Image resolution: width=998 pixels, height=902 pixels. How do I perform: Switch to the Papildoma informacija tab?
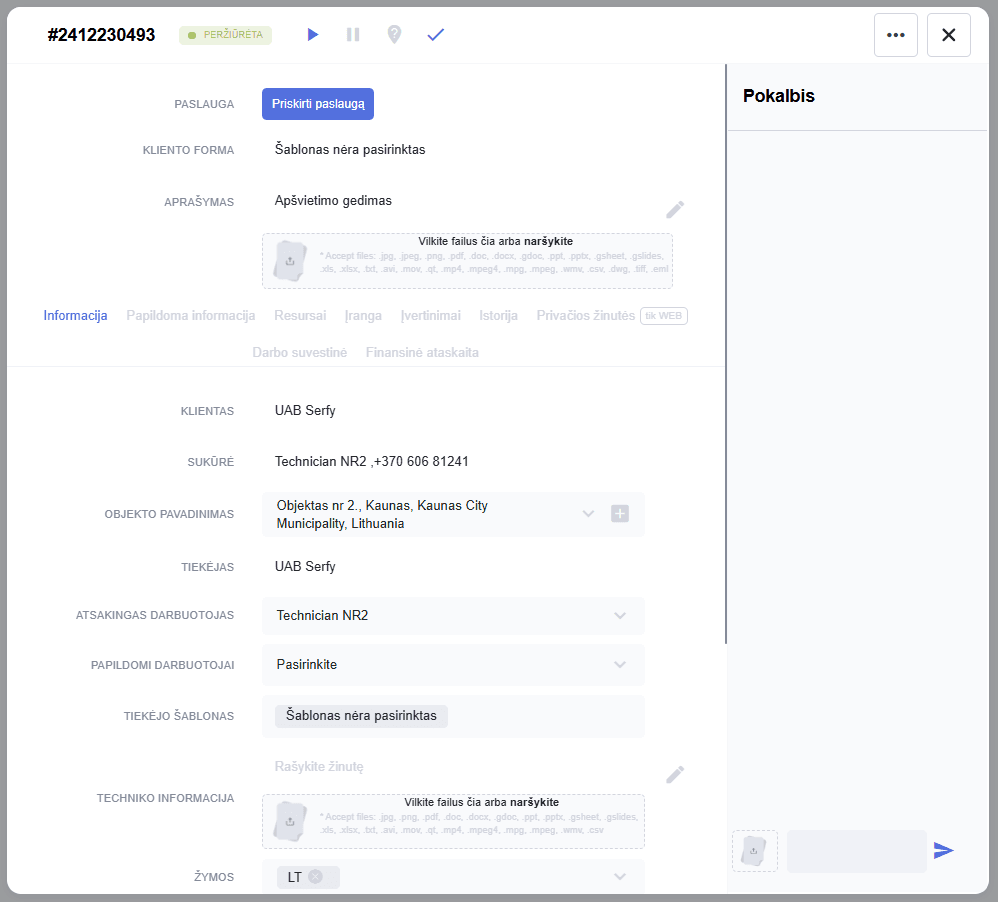click(x=191, y=316)
